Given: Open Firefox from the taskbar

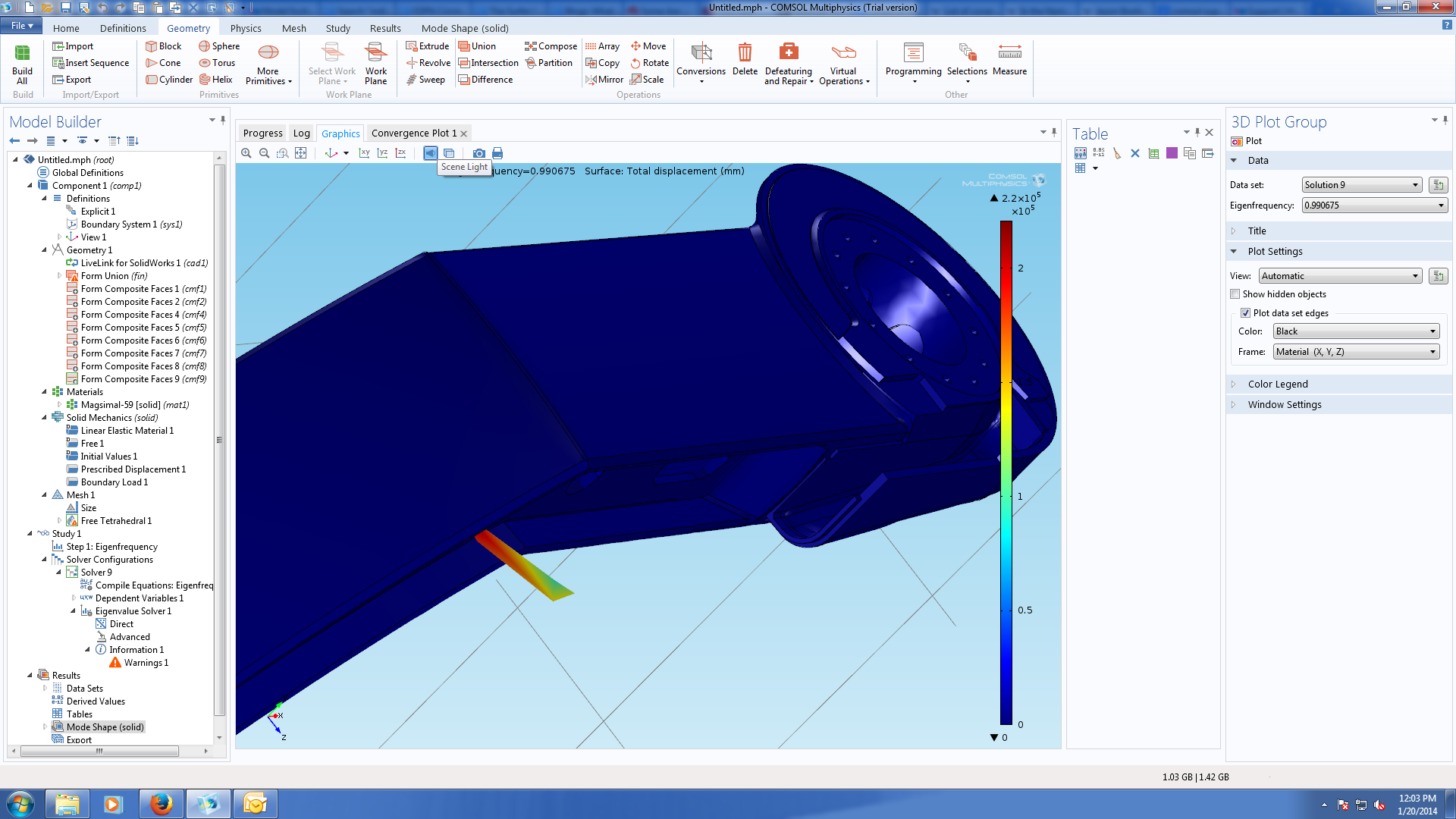Looking at the screenshot, I should (161, 804).
